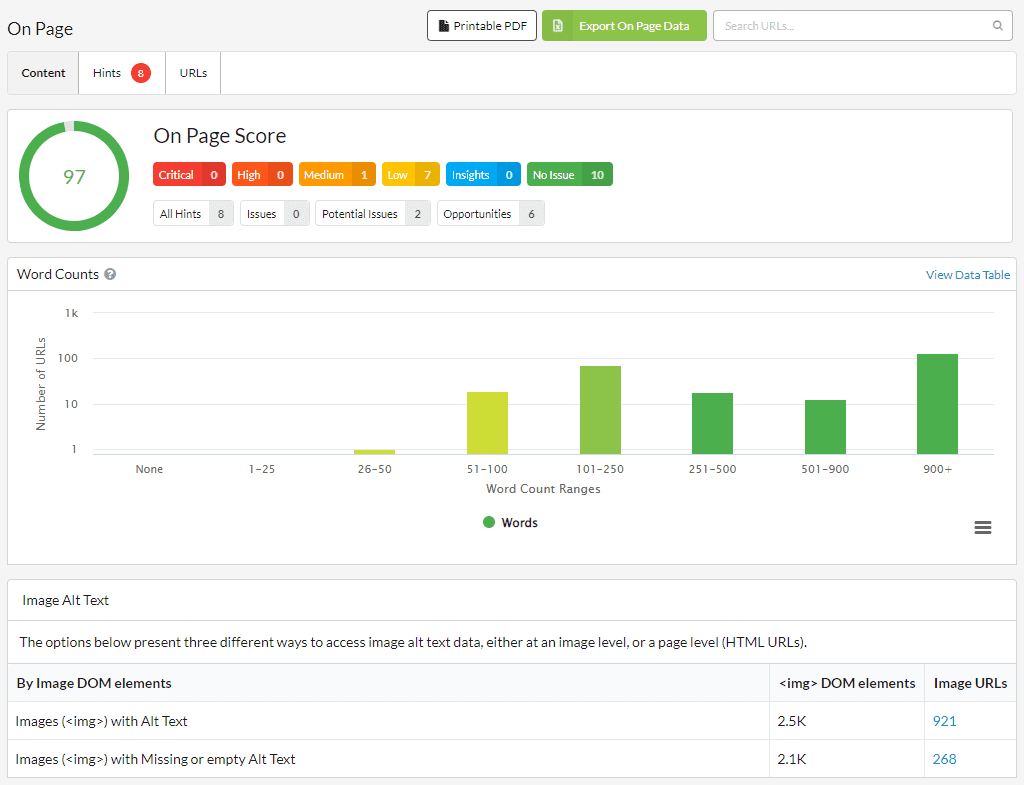Click 'Images (<img>) with Missing or empty Alt Text'
The image size is (1024, 785).
(x=155, y=759)
